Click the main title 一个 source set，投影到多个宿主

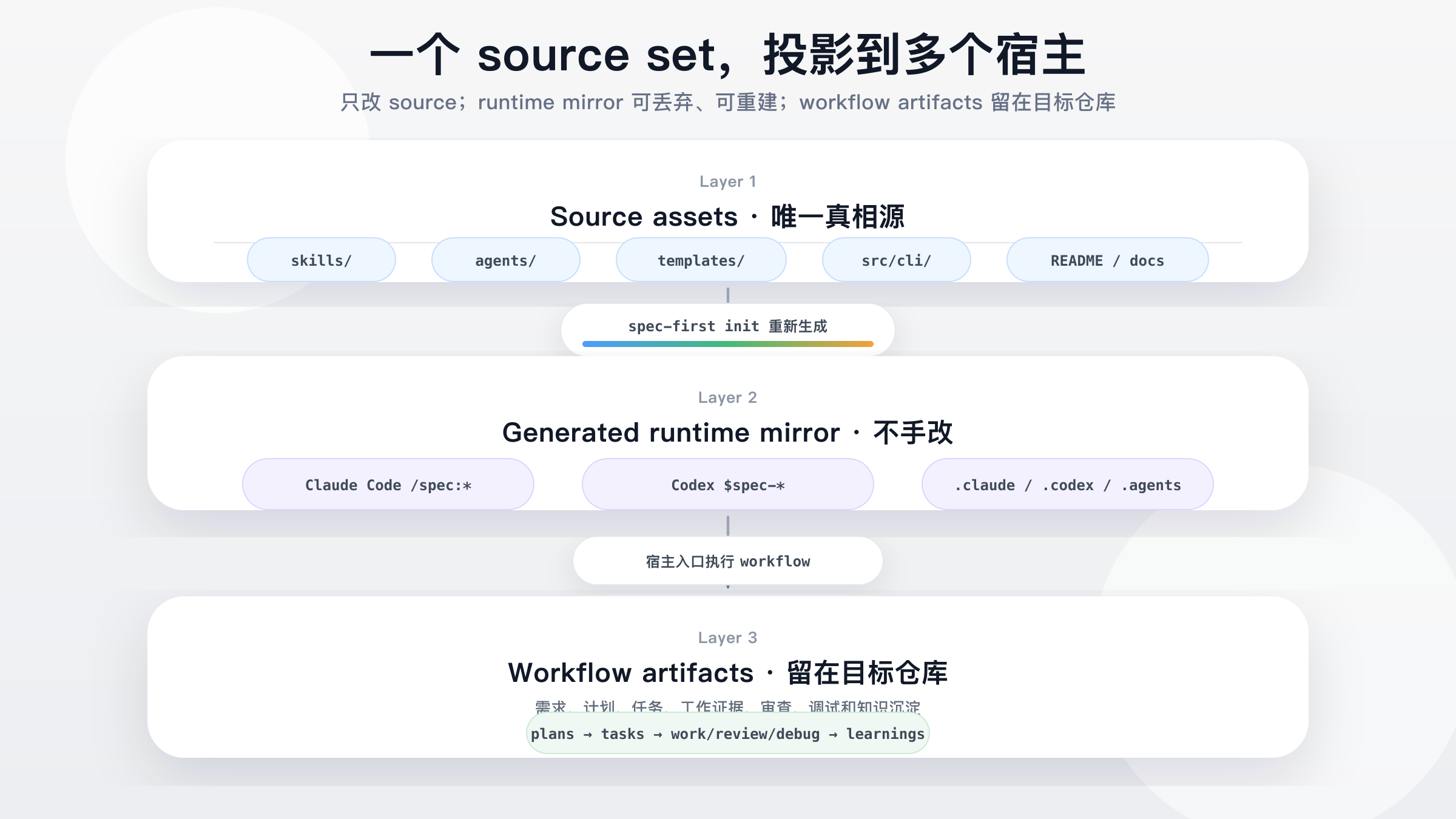click(x=728, y=55)
